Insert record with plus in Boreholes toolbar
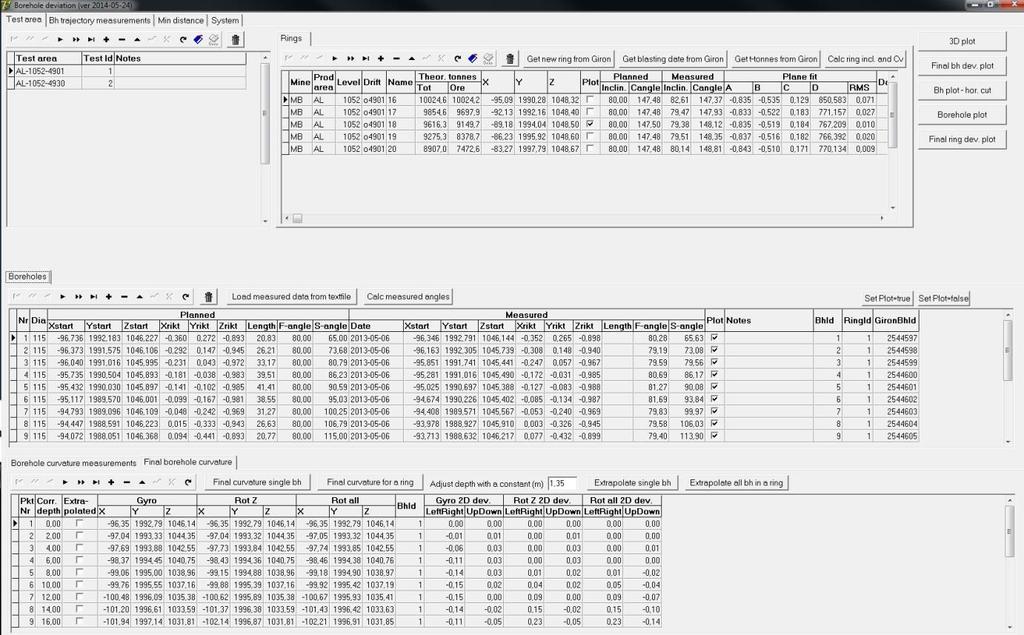The image size is (1024, 635). pos(108,297)
